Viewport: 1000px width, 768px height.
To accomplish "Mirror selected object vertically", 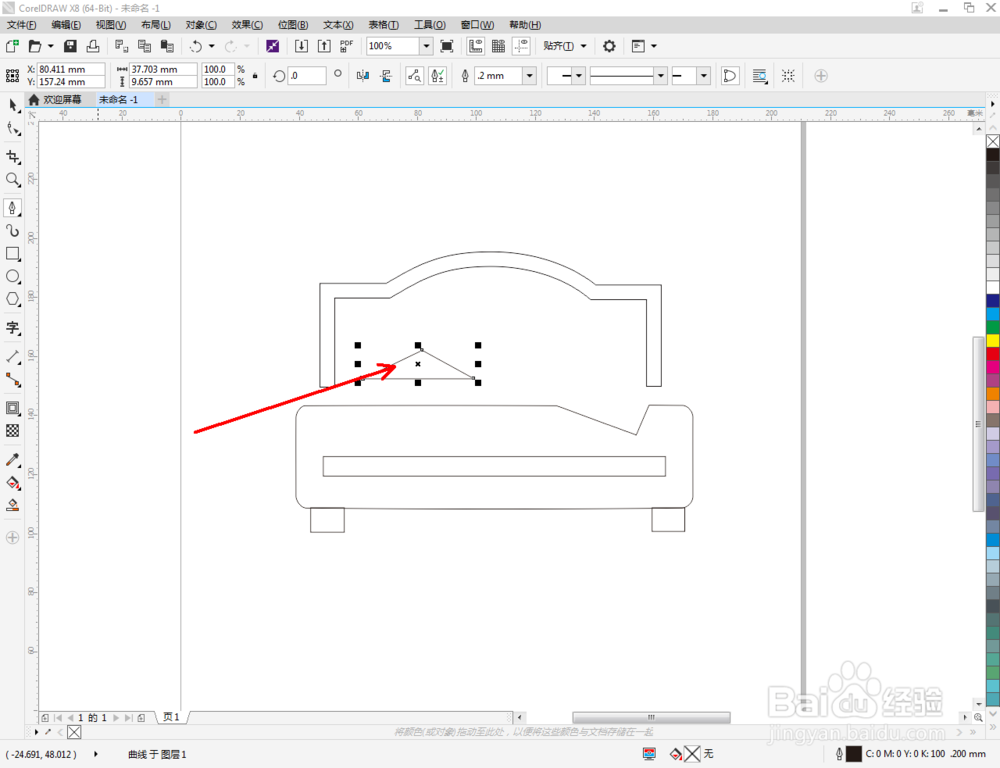I will point(386,76).
